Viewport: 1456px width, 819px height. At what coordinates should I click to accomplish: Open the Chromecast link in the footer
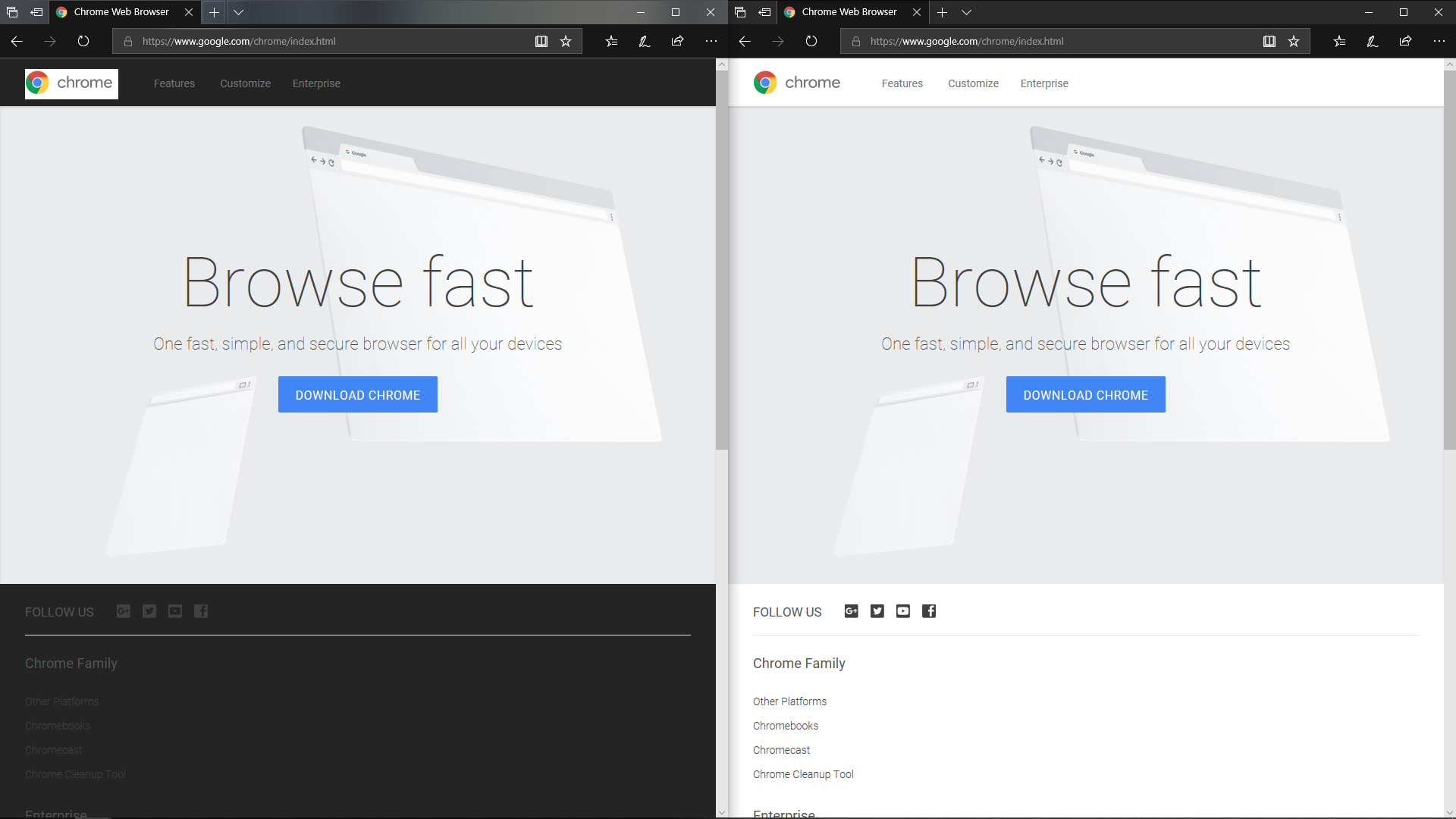[53, 749]
